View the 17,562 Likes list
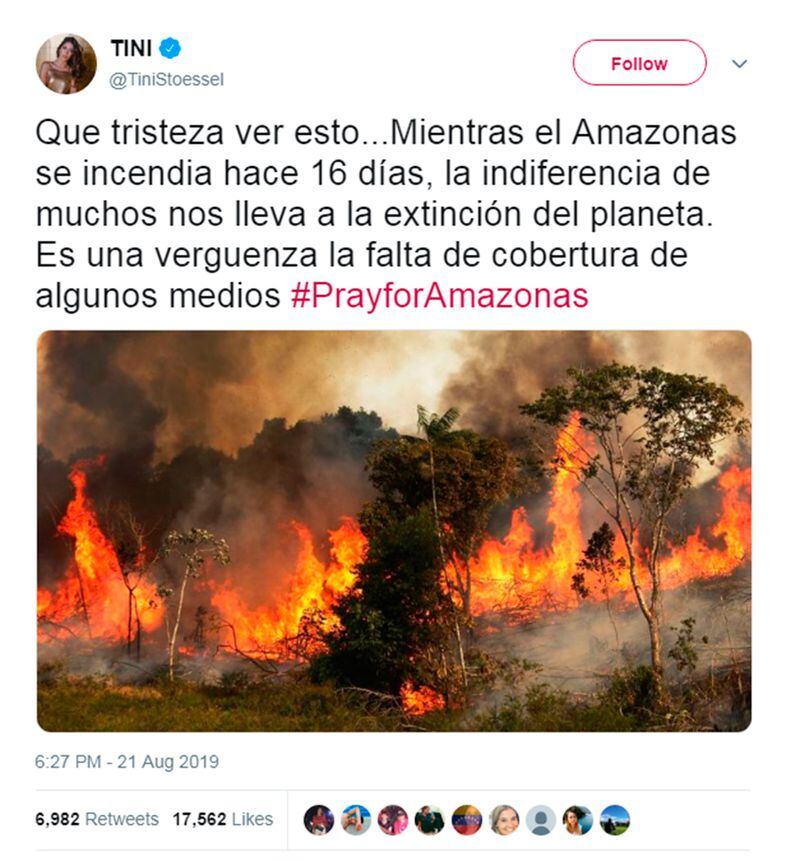Viewport: 800px width, 861px height. pyautogui.click(x=222, y=819)
